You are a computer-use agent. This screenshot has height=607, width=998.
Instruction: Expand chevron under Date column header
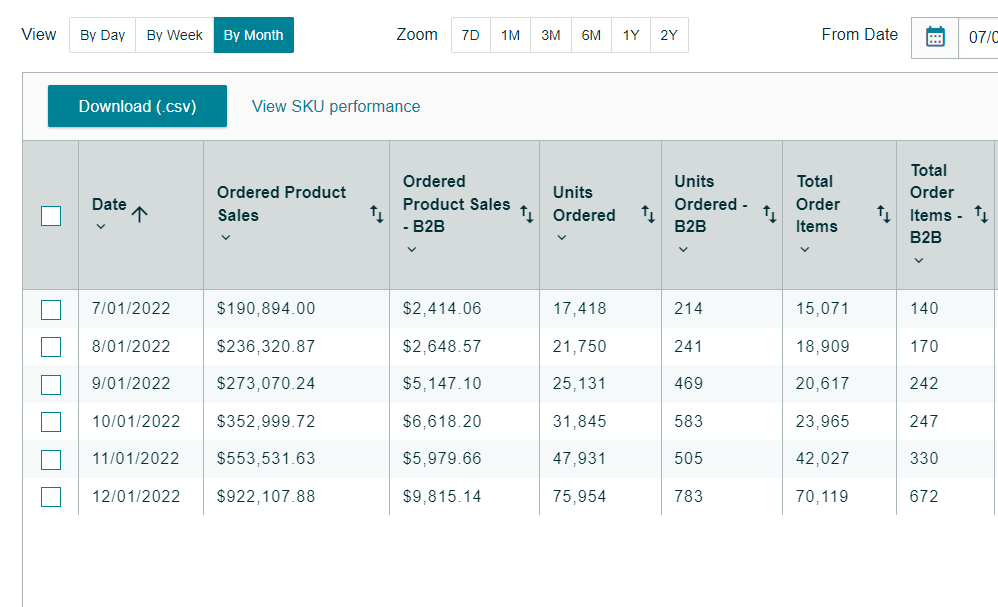(x=100, y=227)
